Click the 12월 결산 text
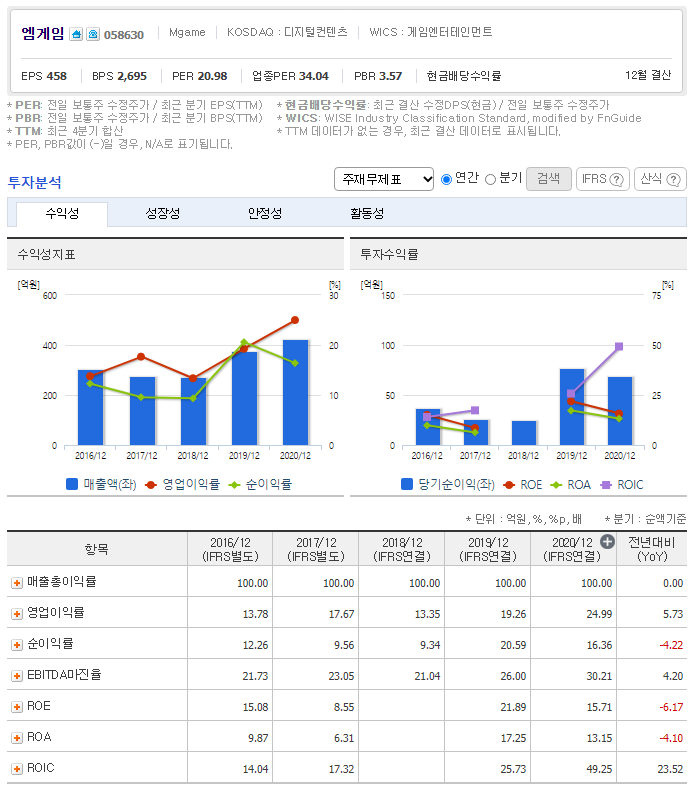Image resolution: width=691 pixels, height=788 pixels. click(x=648, y=75)
